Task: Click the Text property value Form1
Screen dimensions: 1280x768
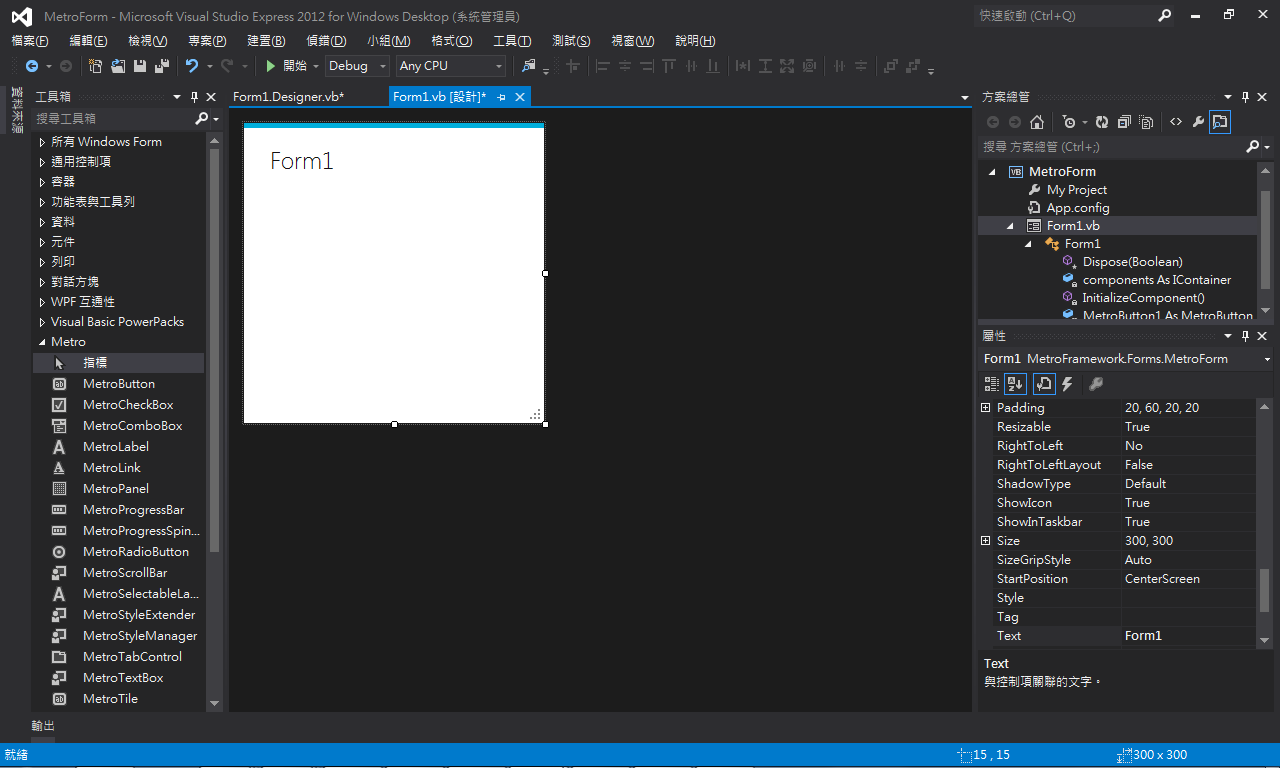Action: coord(1188,636)
